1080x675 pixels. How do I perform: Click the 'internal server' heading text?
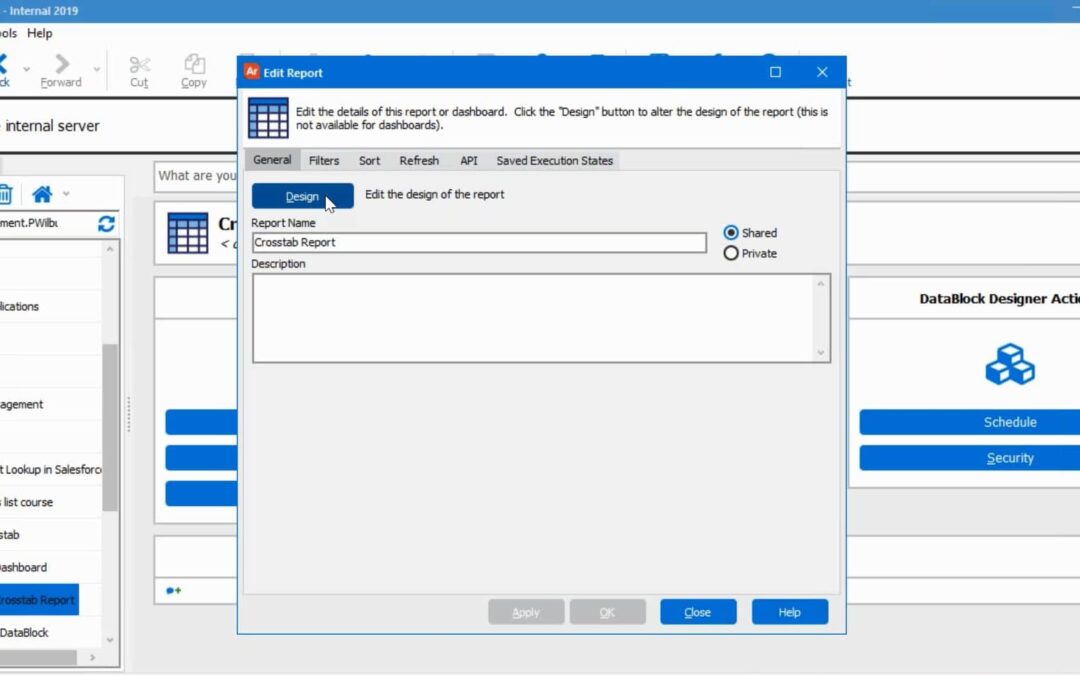click(x=52, y=126)
